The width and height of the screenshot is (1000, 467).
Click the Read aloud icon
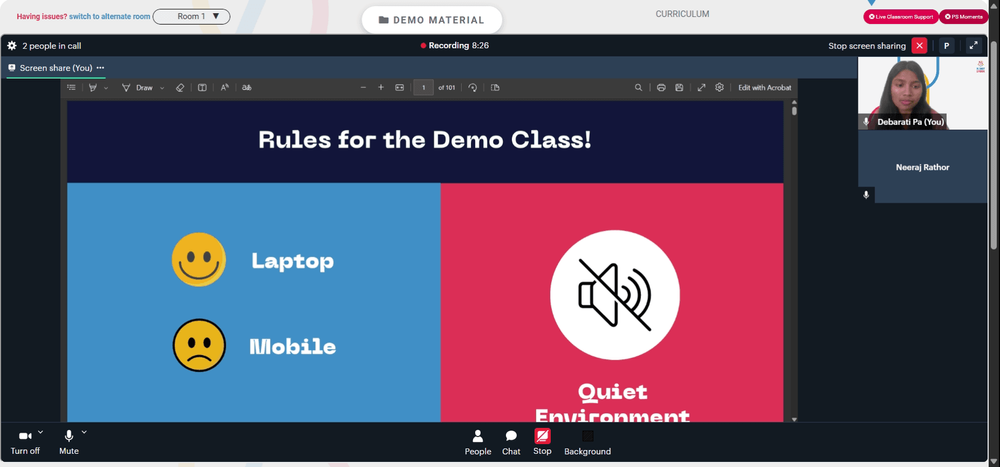[x=224, y=87]
